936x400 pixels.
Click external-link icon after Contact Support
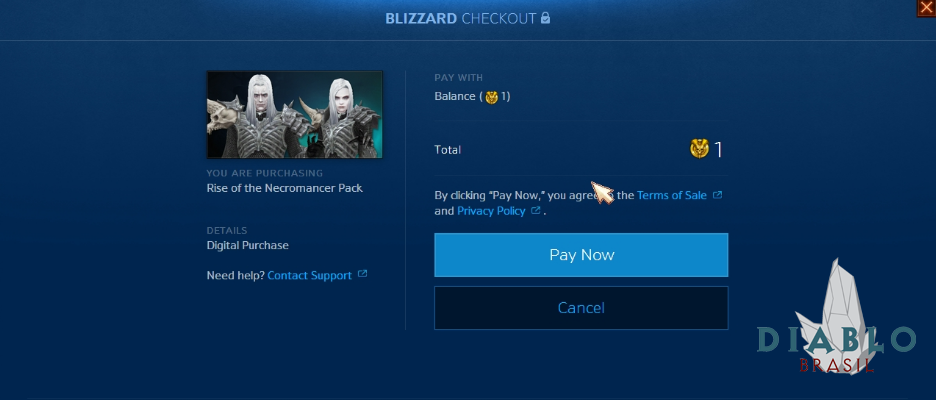(x=362, y=275)
